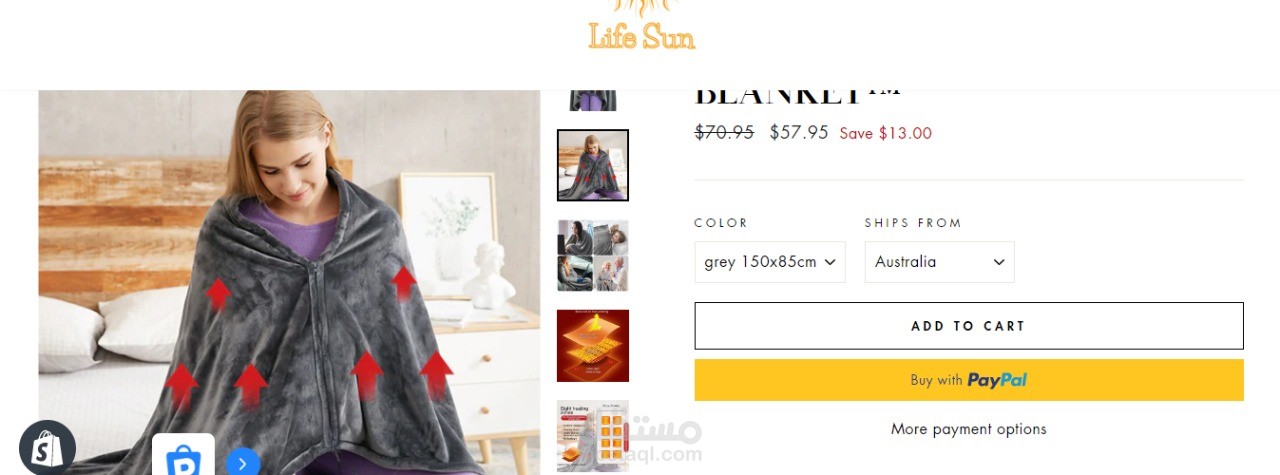Click the Add to Cart button

coord(969,326)
